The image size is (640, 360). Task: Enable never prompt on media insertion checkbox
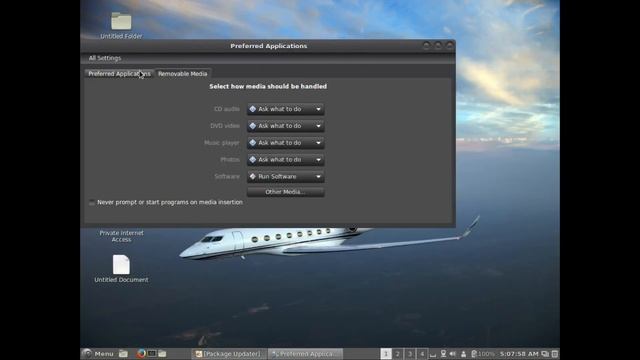pyautogui.click(x=92, y=202)
